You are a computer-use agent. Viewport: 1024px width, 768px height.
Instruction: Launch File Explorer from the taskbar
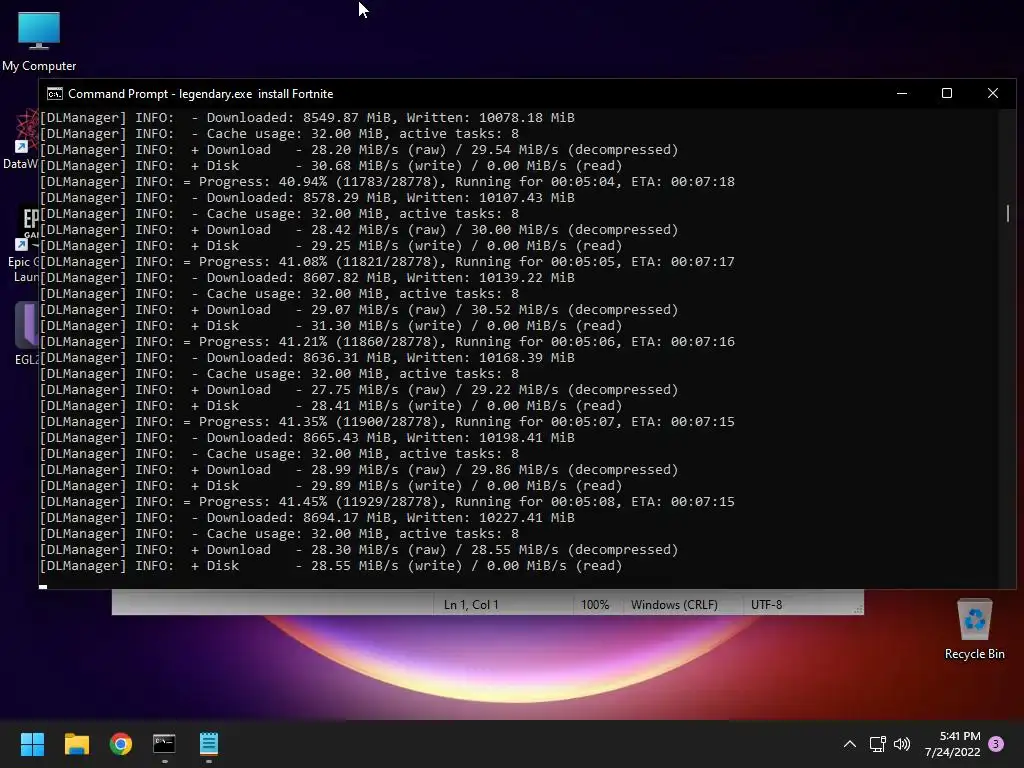pos(76,744)
